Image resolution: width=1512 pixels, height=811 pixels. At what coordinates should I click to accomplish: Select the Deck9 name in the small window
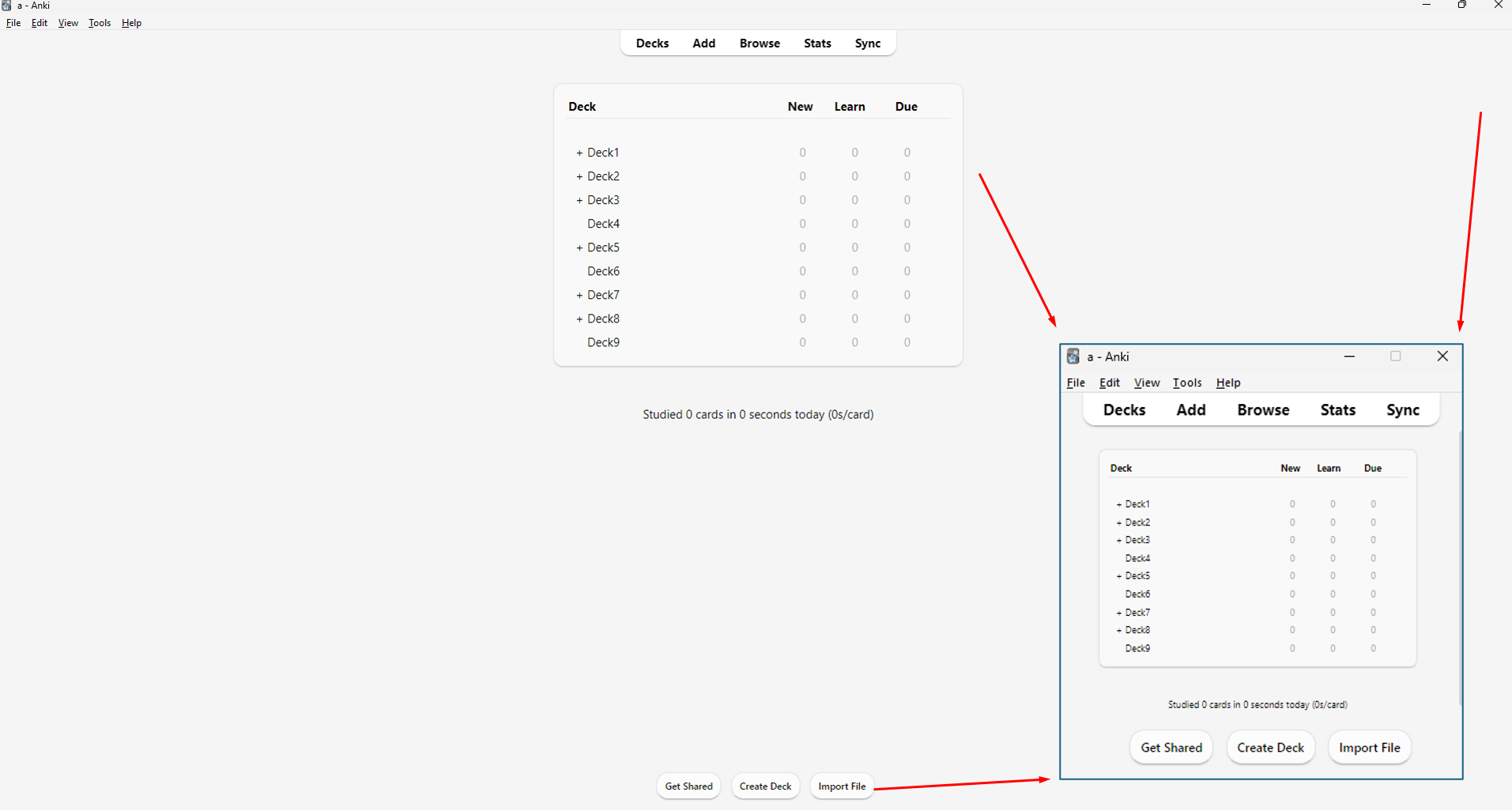[1137, 648]
